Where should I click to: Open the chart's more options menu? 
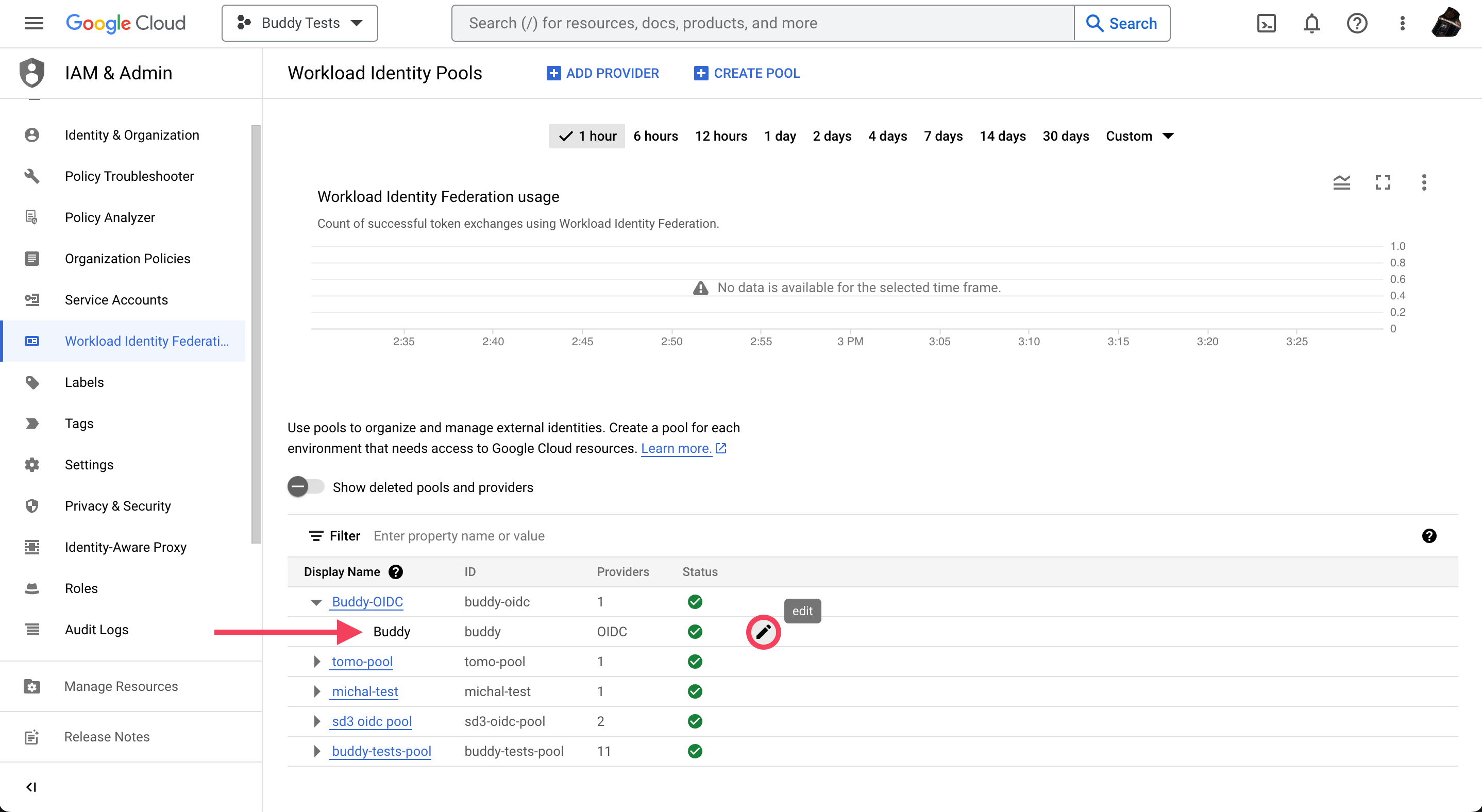1424,183
